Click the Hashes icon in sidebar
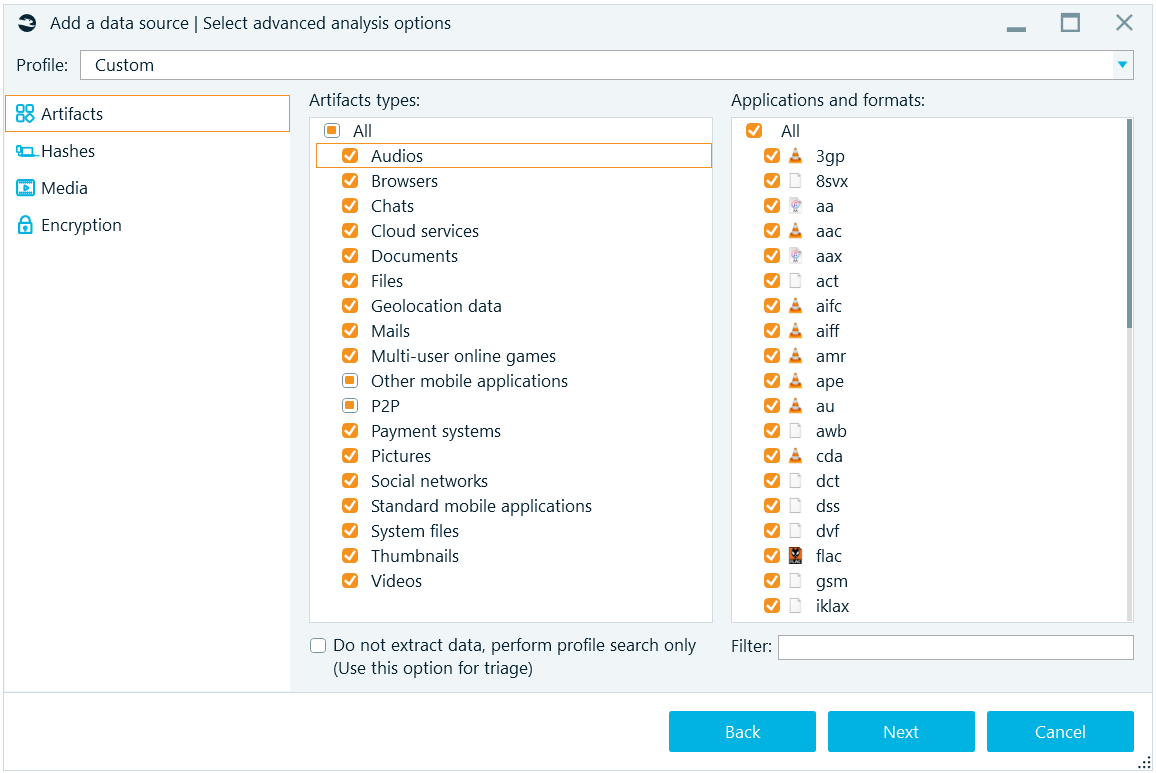1156x773 pixels. (x=25, y=151)
